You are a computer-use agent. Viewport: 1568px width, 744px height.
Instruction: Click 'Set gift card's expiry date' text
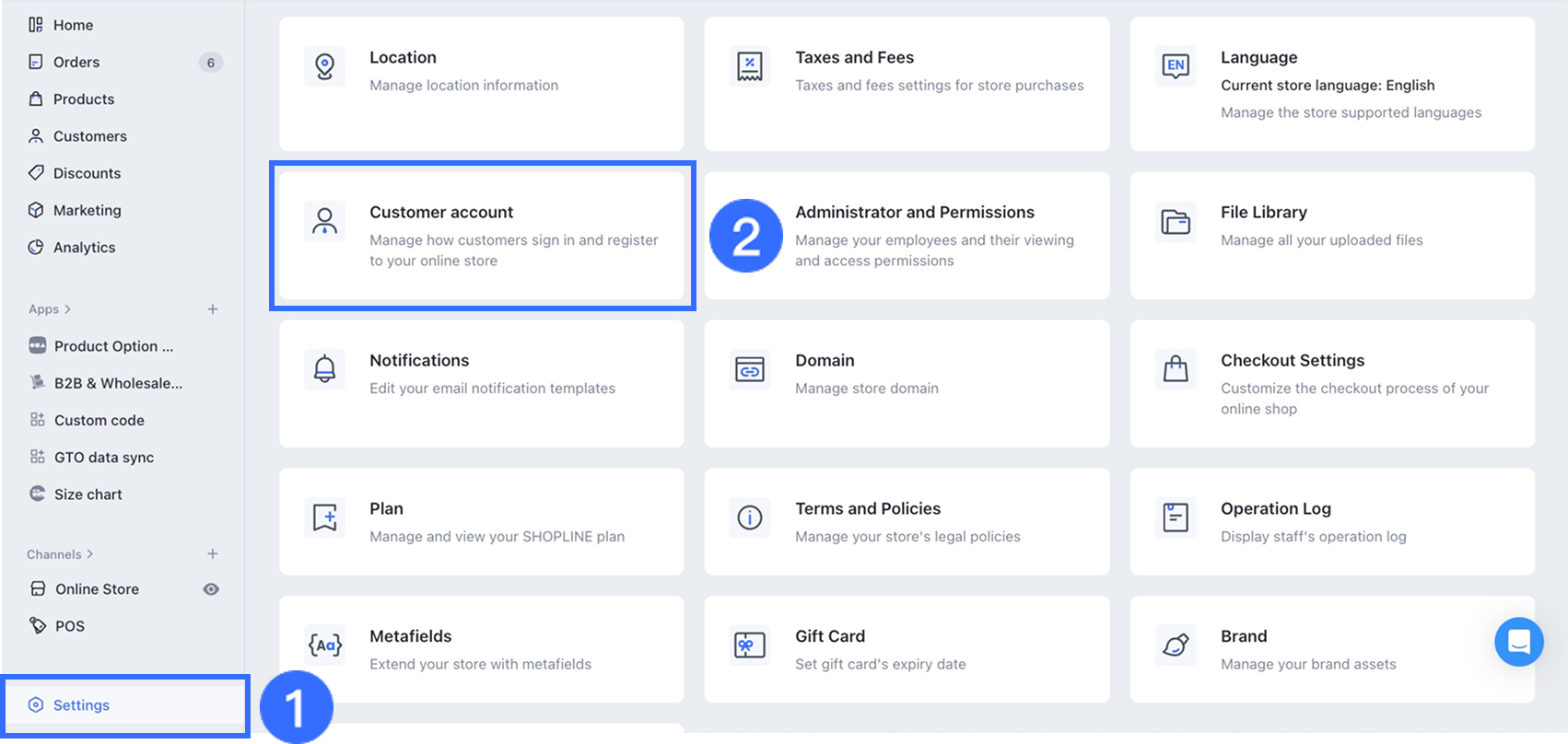(881, 664)
